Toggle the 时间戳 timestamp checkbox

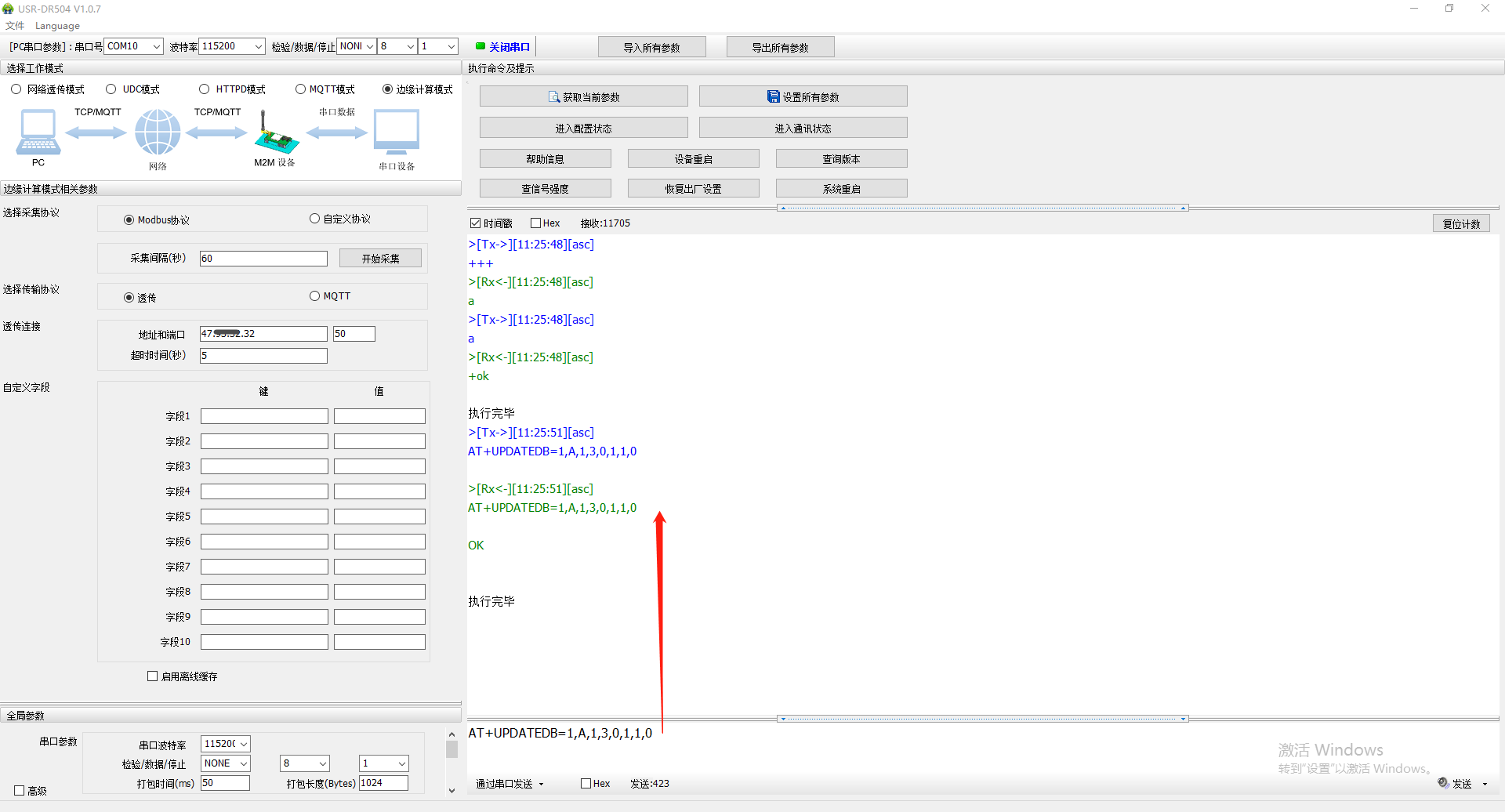[475, 223]
